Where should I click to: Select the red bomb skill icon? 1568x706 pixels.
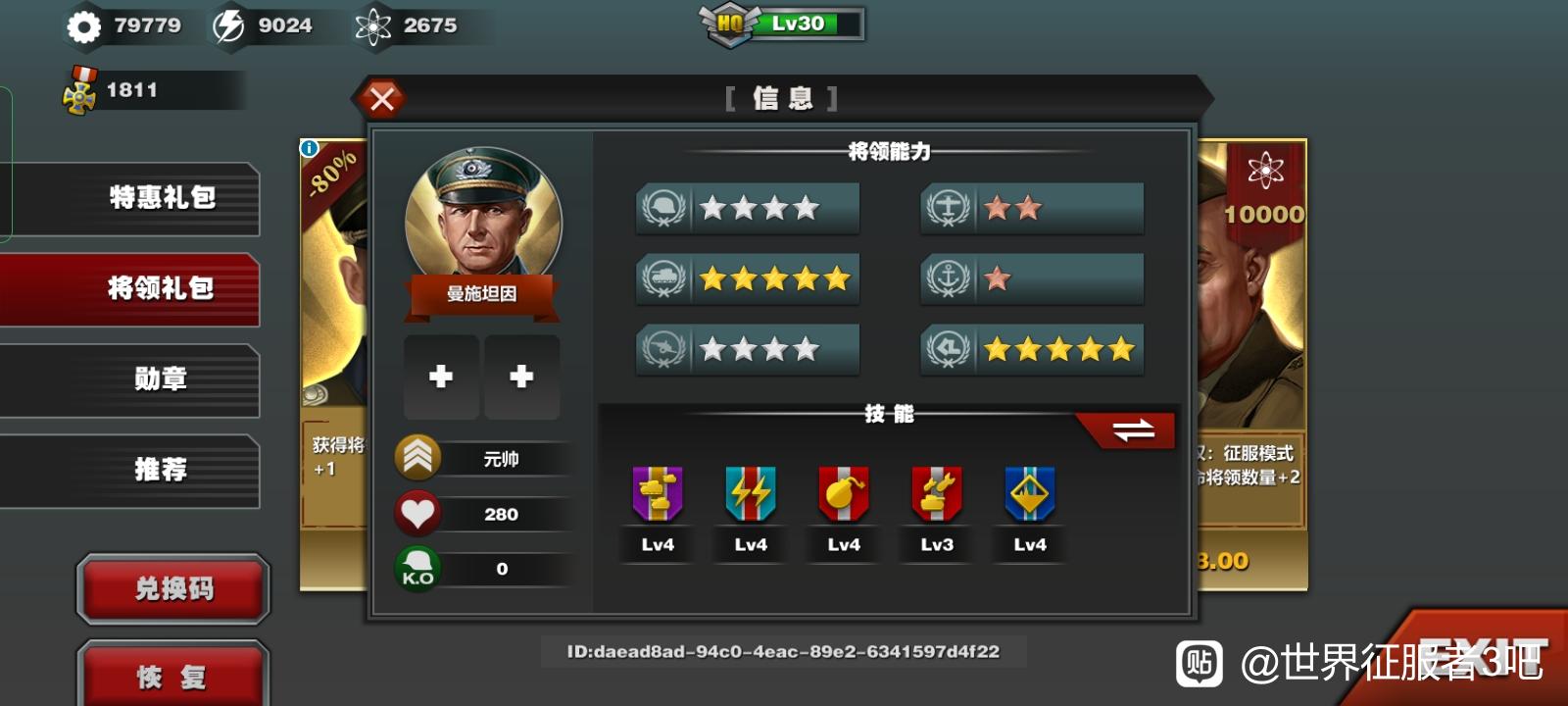pos(844,493)
